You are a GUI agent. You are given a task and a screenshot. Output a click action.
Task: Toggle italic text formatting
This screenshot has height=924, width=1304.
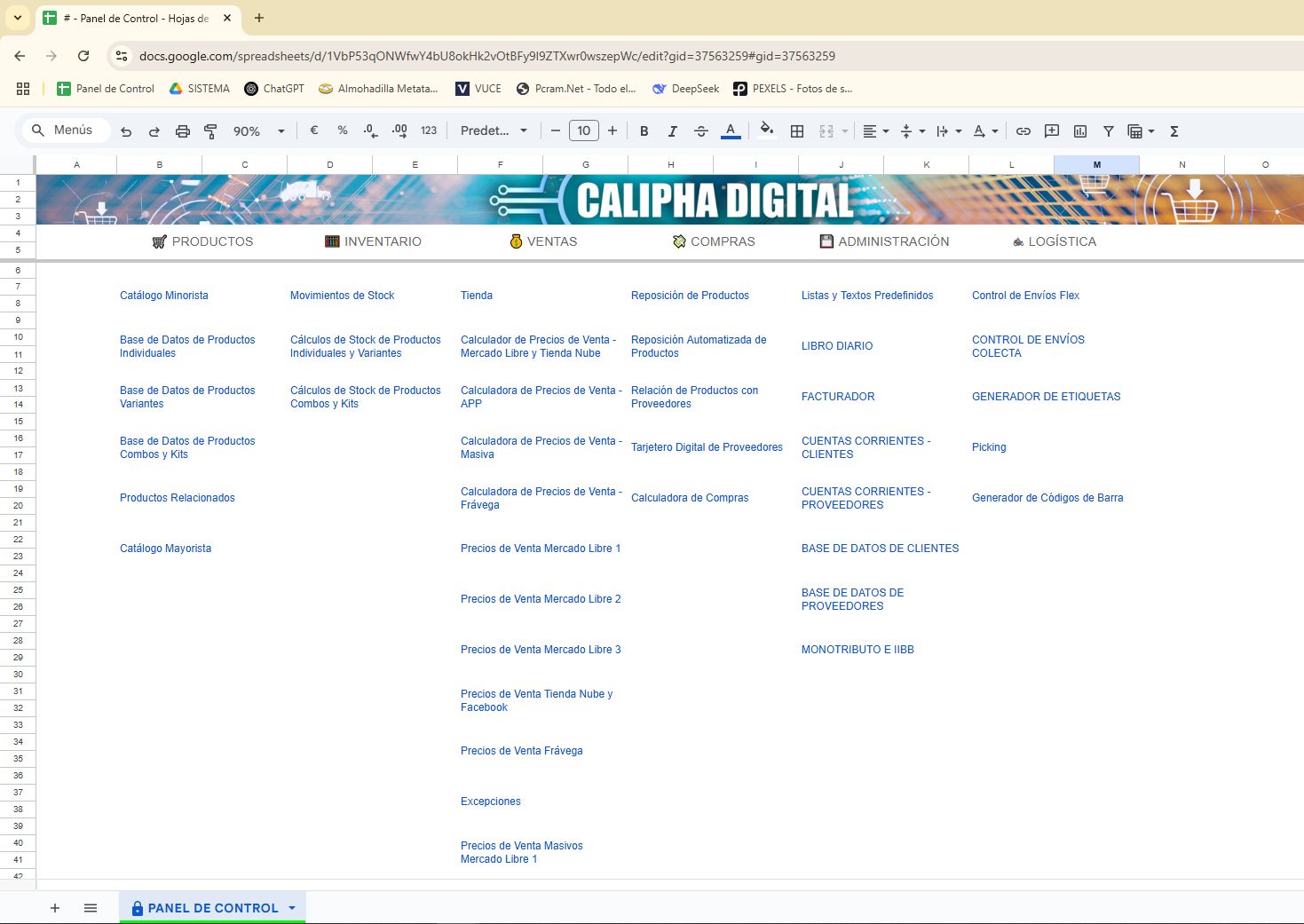click(x=672, y=131)
